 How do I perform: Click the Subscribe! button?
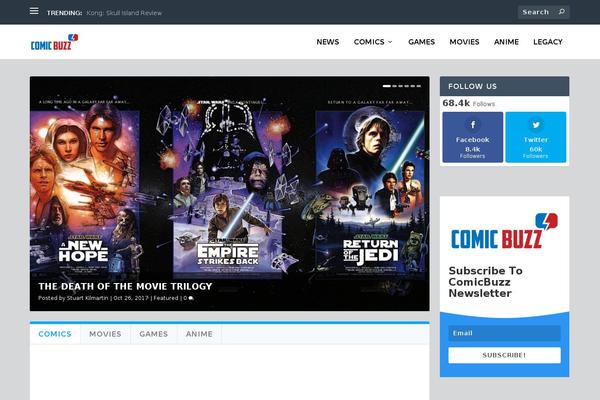504,355
